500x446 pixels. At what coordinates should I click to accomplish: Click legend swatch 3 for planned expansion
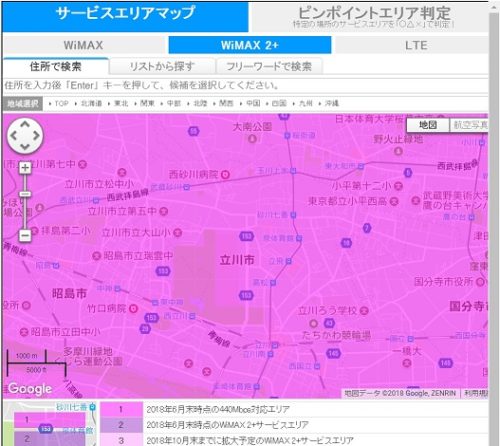[x=121, y=440]
